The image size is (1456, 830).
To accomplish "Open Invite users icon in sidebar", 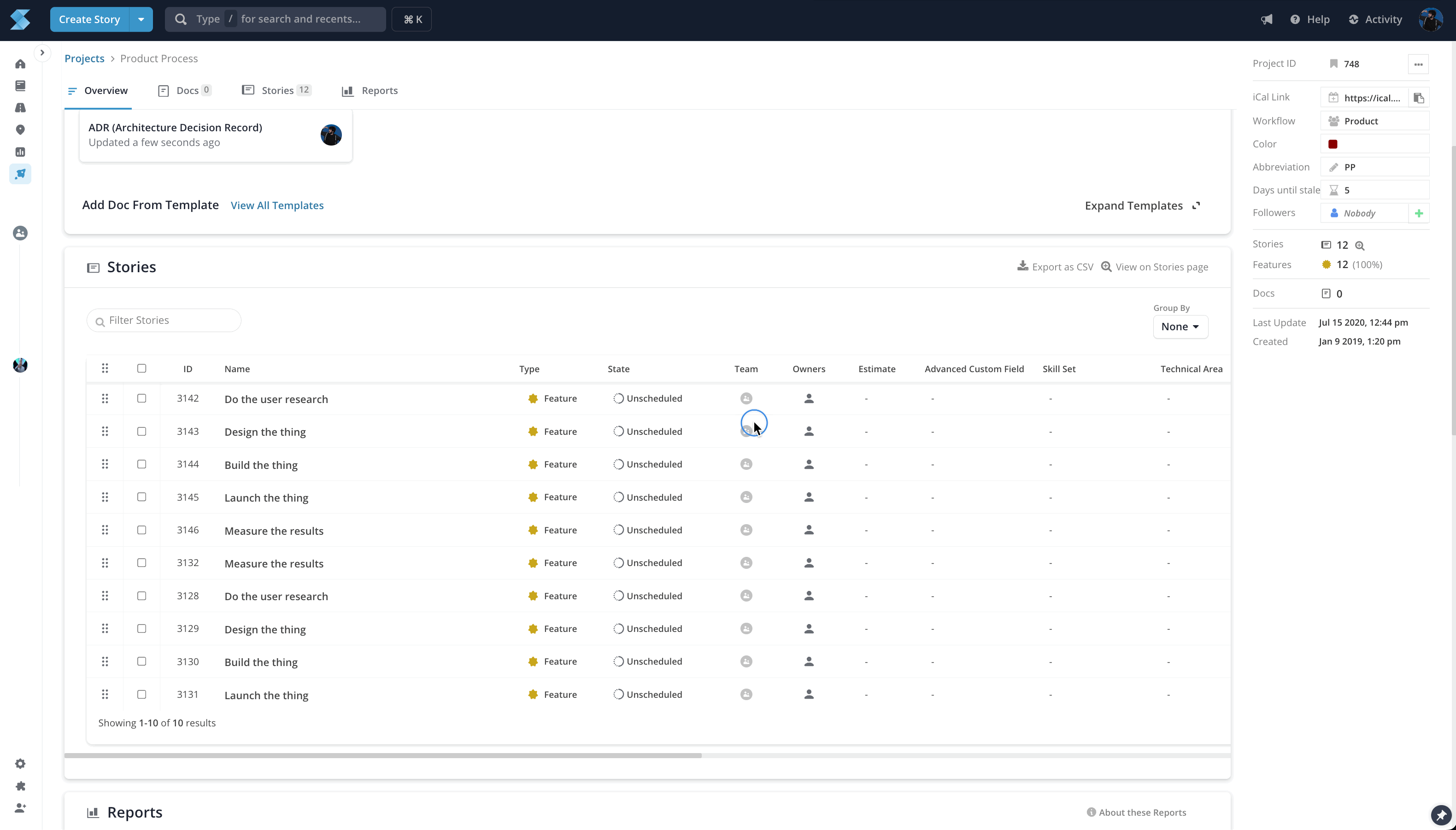I will (x=20, y=808).
